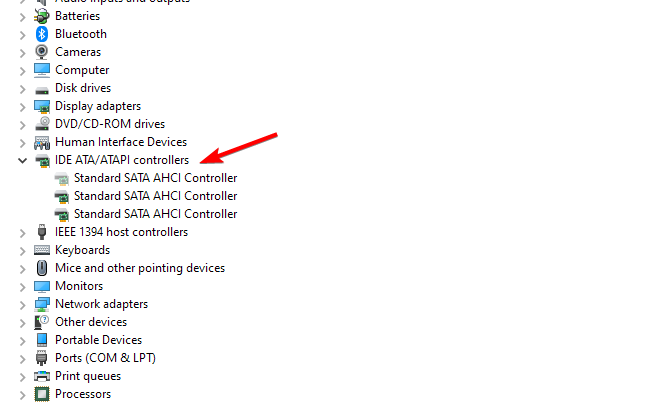Screen dimensions: 666x403
Task: Collapse the IDE ATA/ATAPI controllers node
Action: click(x=22, y=161)
